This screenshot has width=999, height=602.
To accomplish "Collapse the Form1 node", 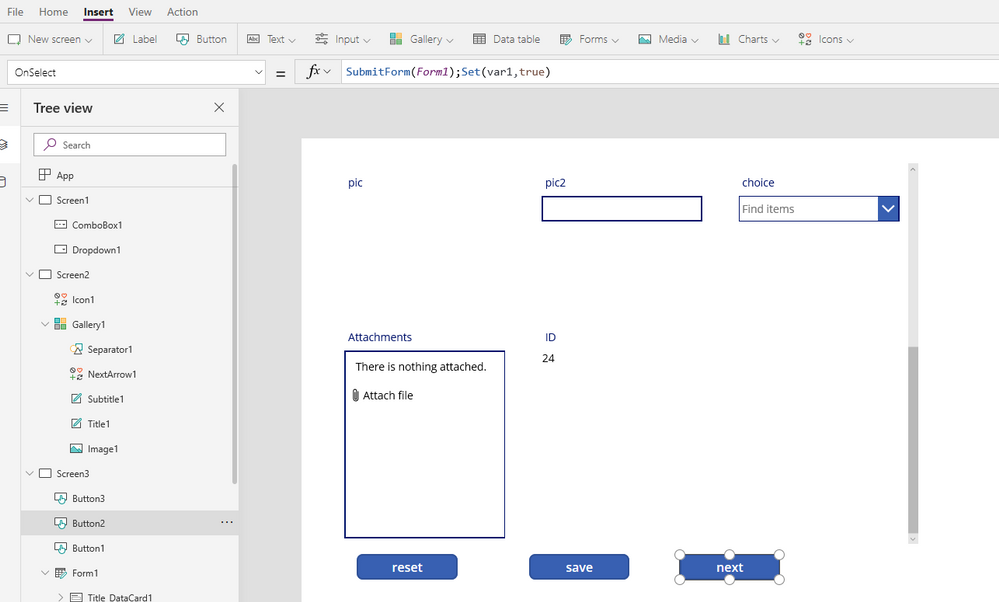I will pos(45,573).
